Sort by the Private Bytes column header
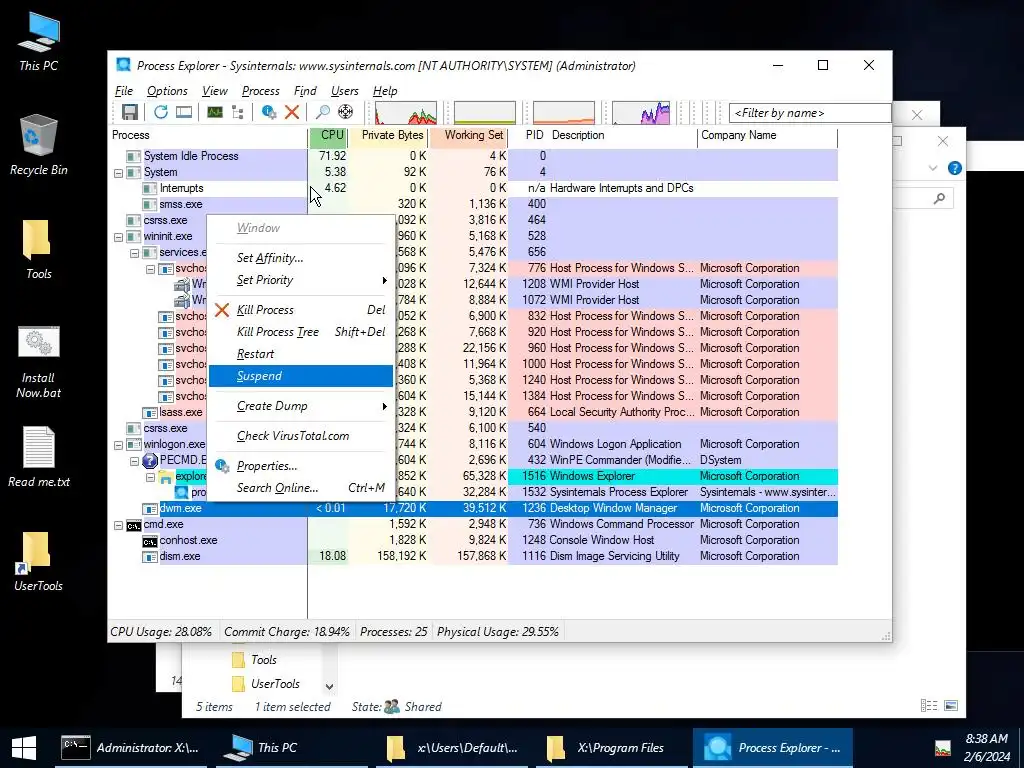 pyautogui.click(x=388, y=135)
